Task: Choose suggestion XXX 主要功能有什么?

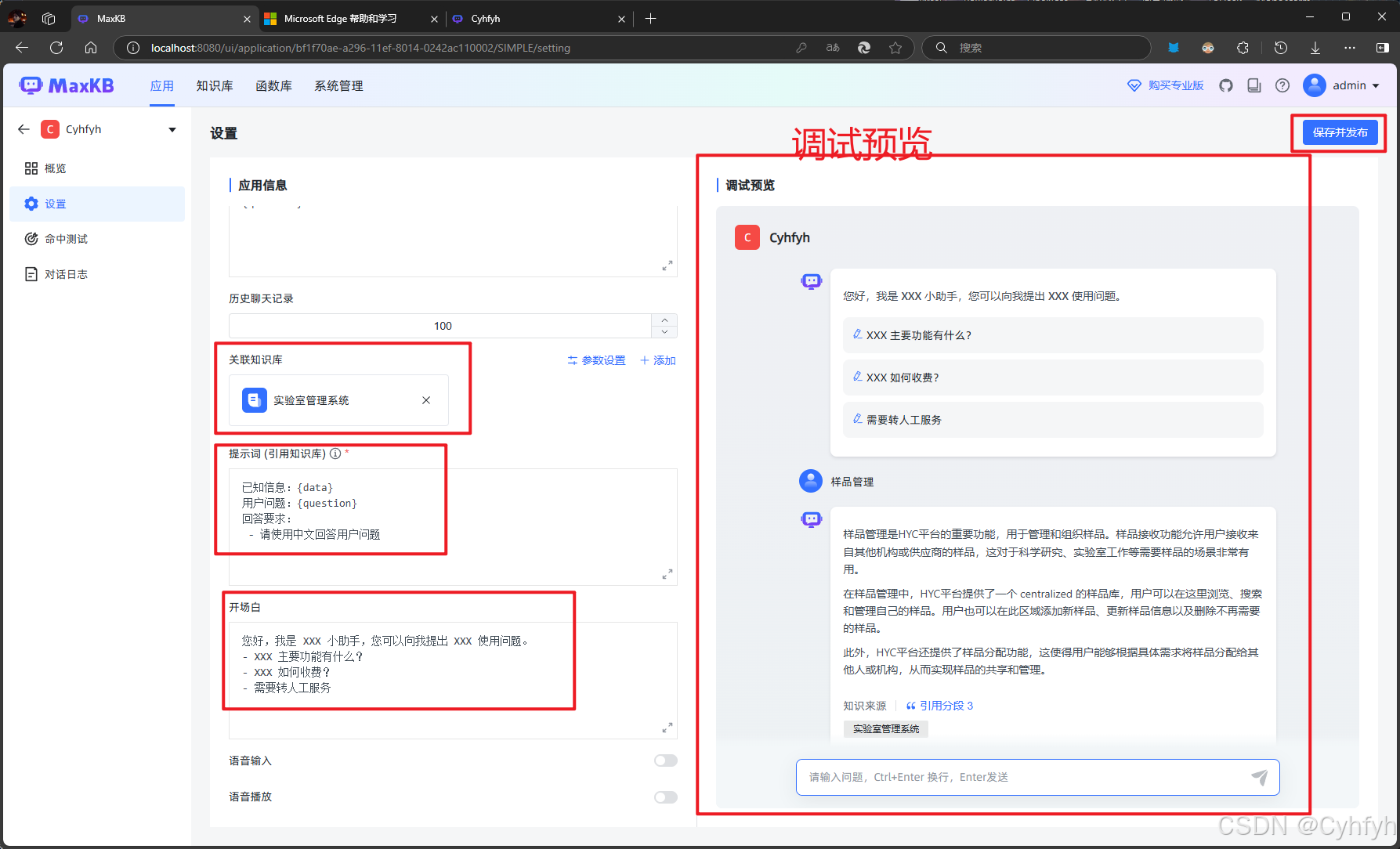Action: coord(1053,335)
